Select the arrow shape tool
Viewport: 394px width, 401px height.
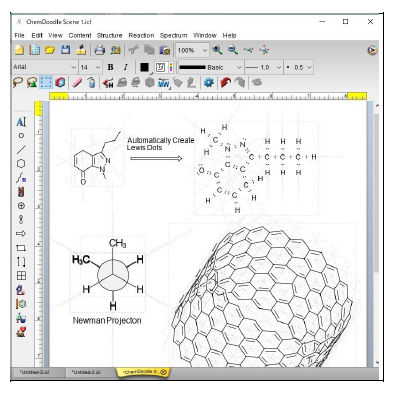click(x=21, y=234)
